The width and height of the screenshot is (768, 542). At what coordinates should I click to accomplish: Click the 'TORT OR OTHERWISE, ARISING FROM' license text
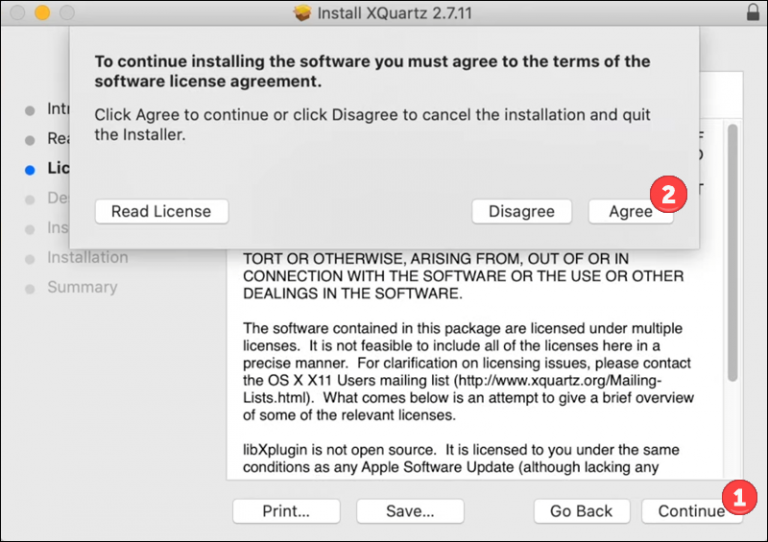(x=463, y=276)
